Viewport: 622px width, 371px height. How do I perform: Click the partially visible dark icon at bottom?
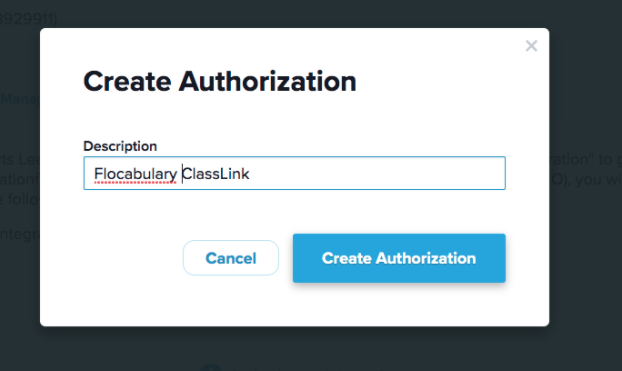click(x=211, y=367)
